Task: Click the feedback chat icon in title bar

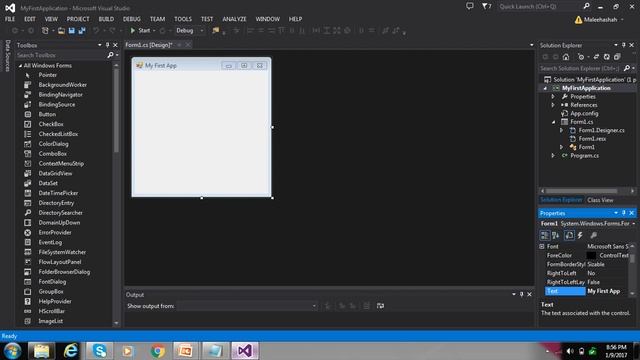Action: [x=470, y=6]
